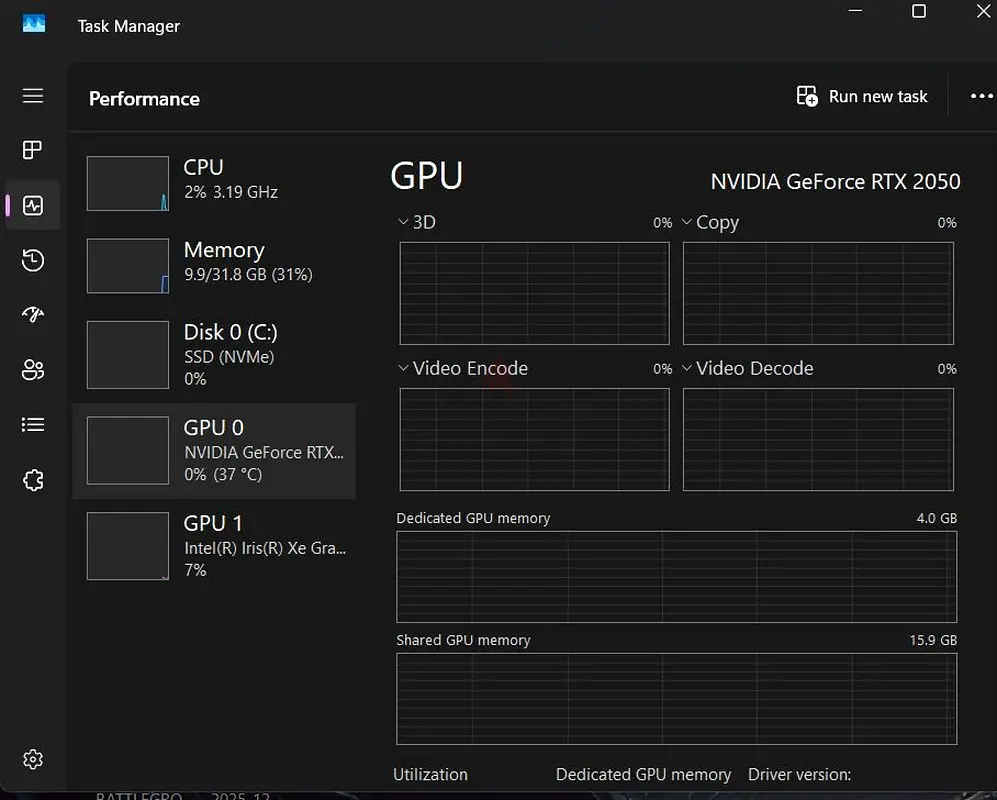Click the Dedicated GPU memory graph

coord(676,577)
